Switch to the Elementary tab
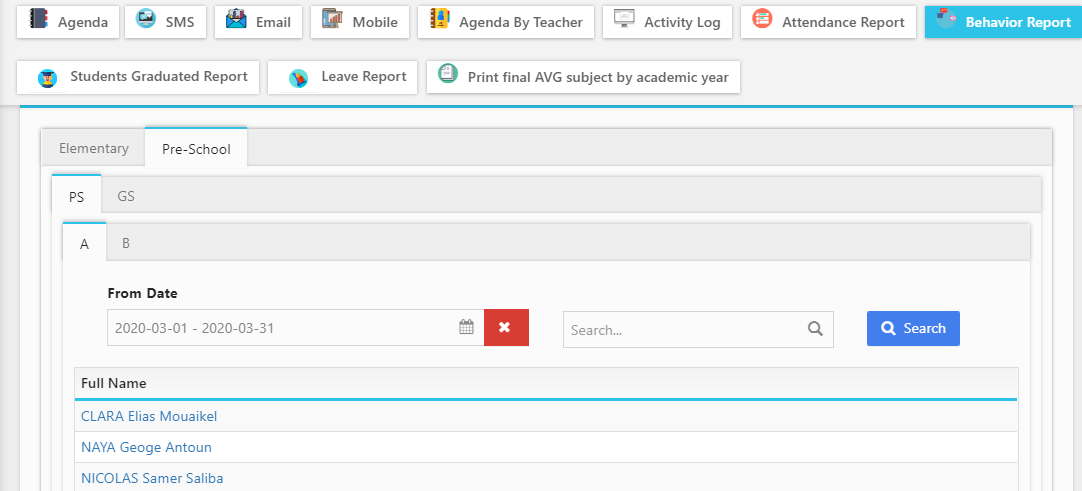The height and width of the screenshot is (491, 1082). 94,148
